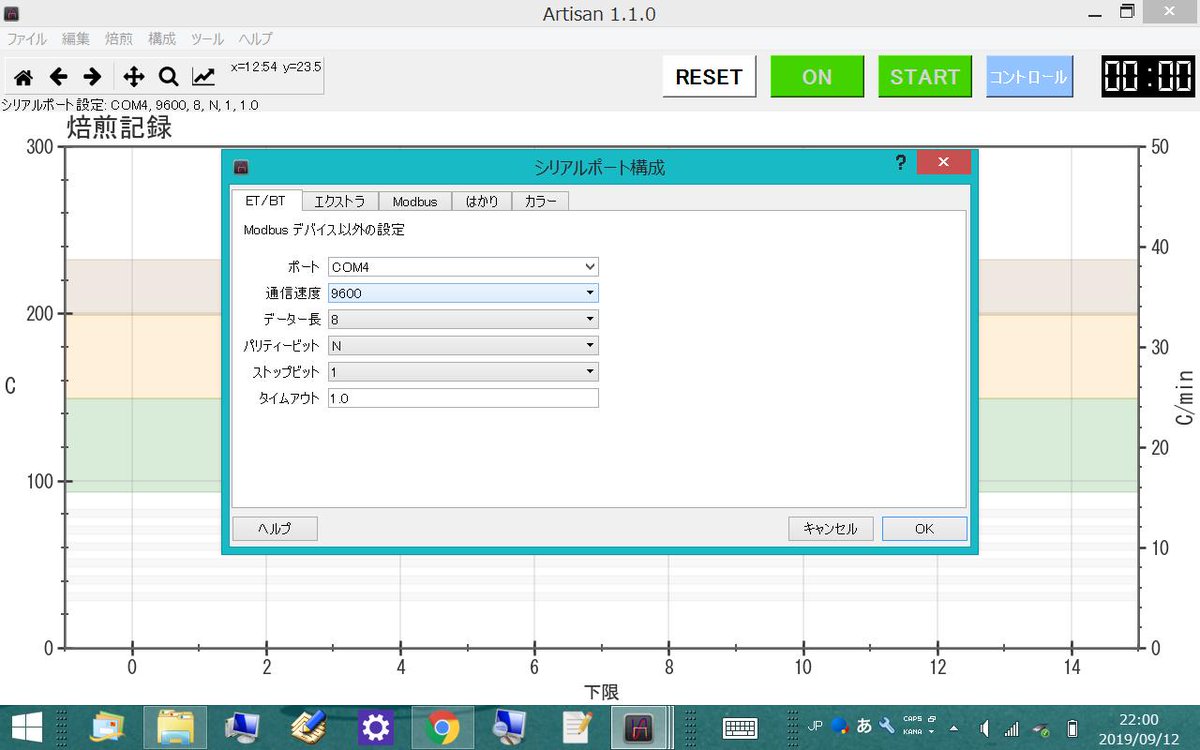The width and height of the screenshot is (1200, 750).
Task: Click the dialog's question-mark help icon
Action: [x=901, y=163]
